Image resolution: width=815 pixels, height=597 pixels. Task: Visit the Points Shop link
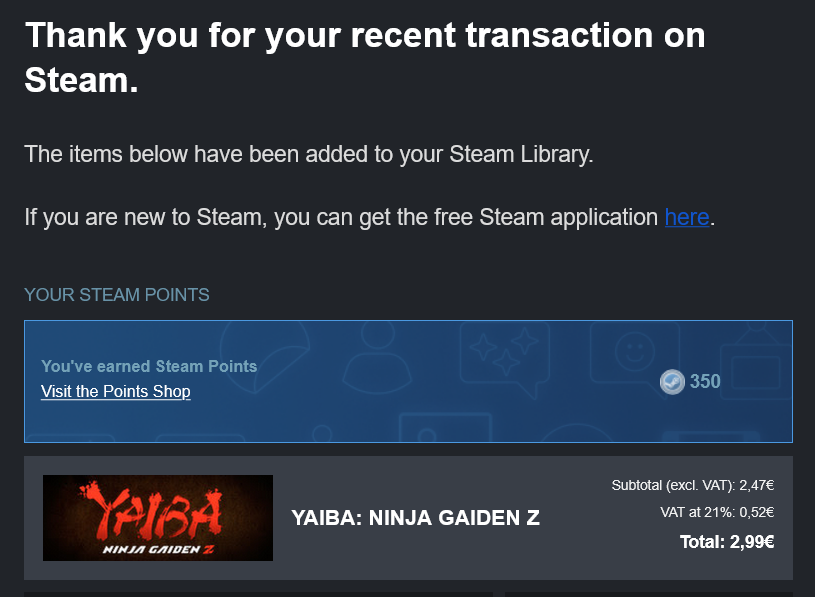[x=115, y=391]
